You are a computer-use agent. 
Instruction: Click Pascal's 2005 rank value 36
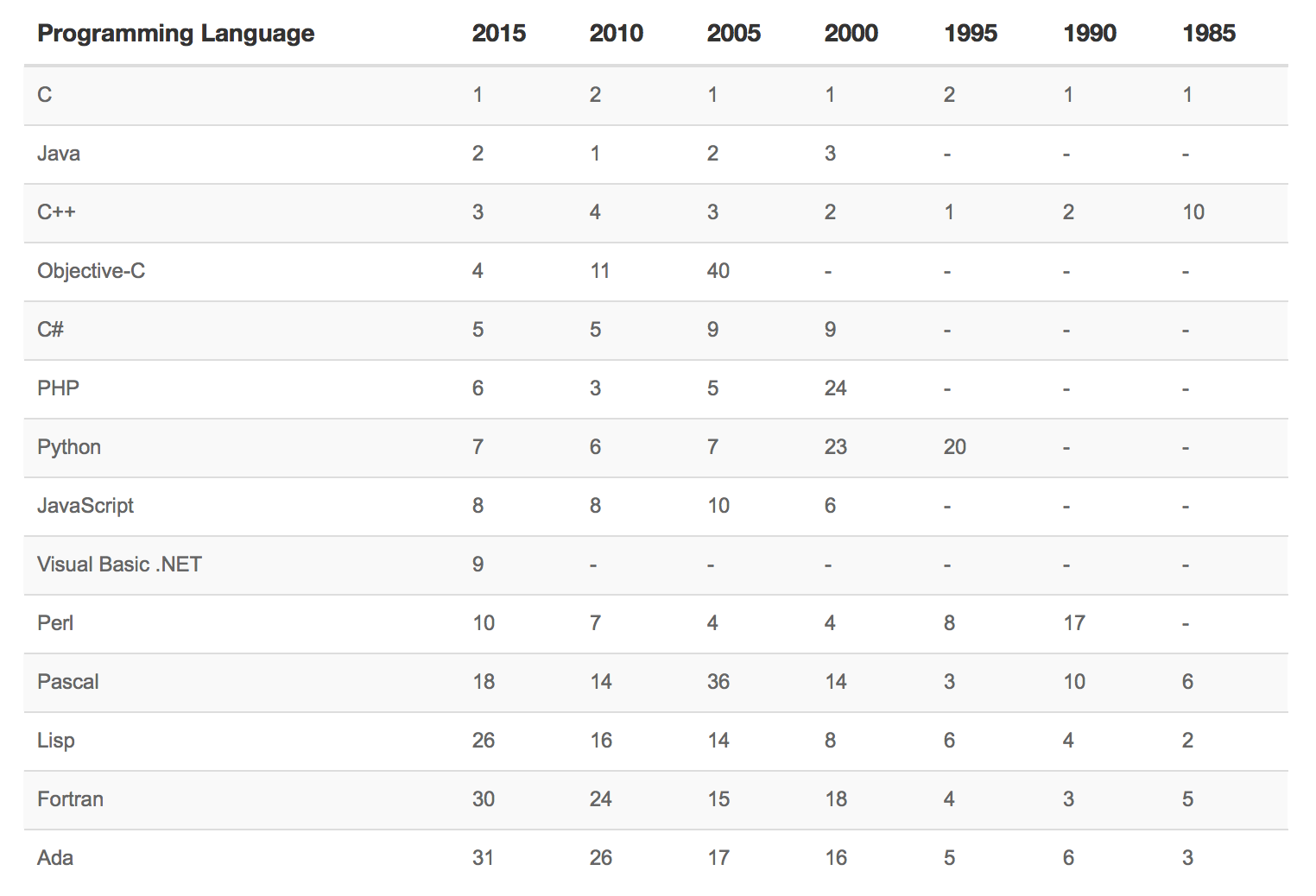(x=718, y=682)
